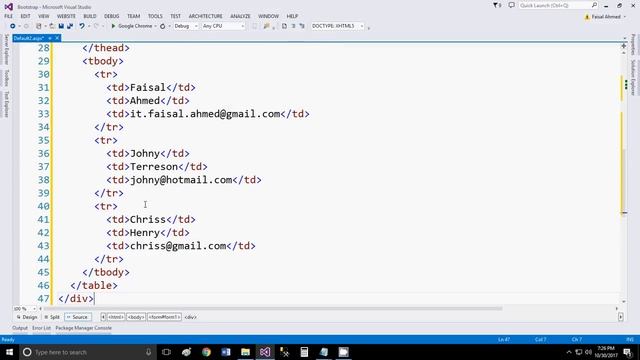Select the <div> breadcrumb tag
640x360 pixels.
191,317
